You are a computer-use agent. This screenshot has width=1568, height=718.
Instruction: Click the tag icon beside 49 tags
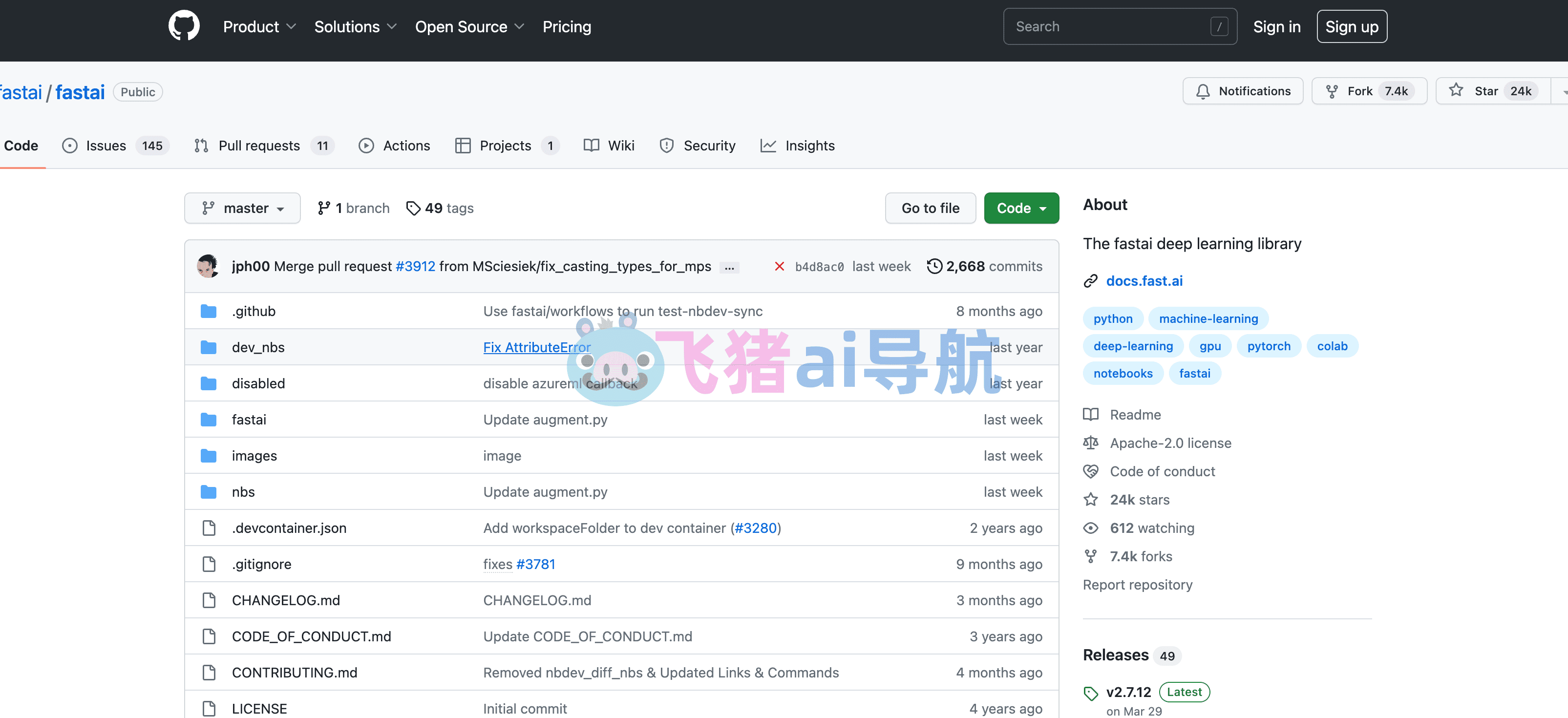[413, 208]
